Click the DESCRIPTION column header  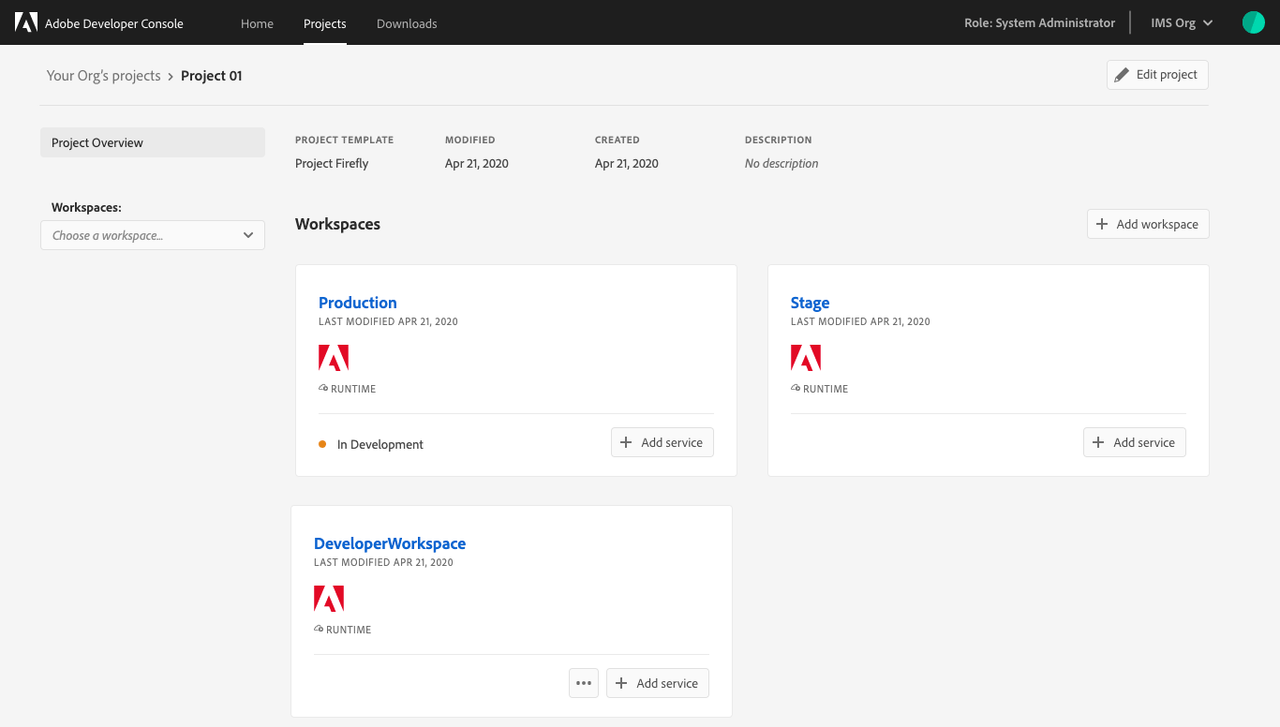(778, 140)
